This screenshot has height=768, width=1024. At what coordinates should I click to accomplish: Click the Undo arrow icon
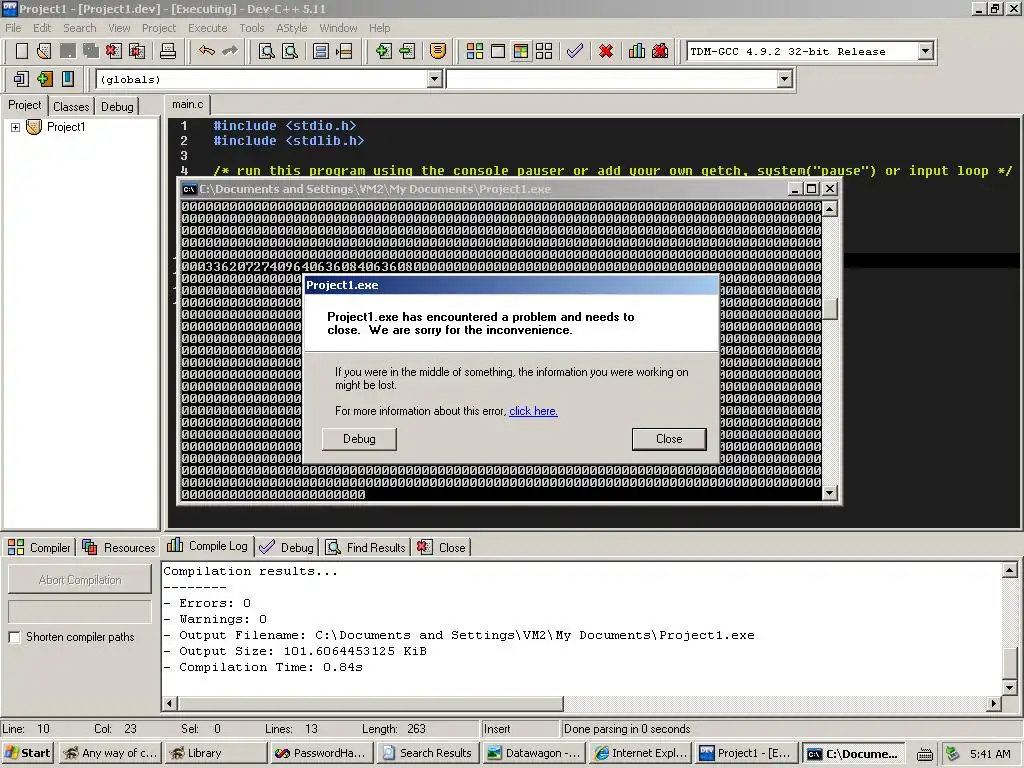point(207,51)
